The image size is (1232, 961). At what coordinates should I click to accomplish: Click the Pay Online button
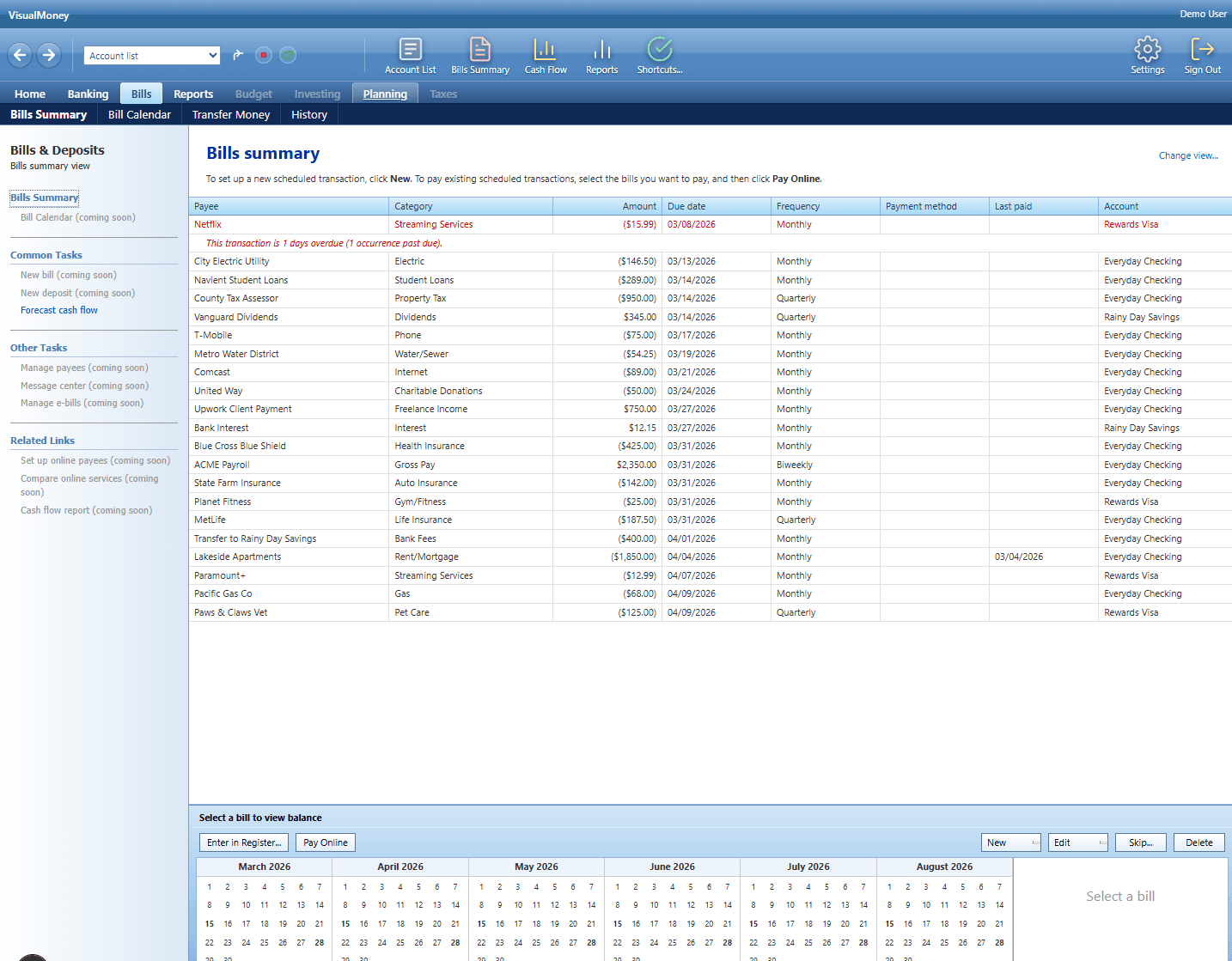325,842
